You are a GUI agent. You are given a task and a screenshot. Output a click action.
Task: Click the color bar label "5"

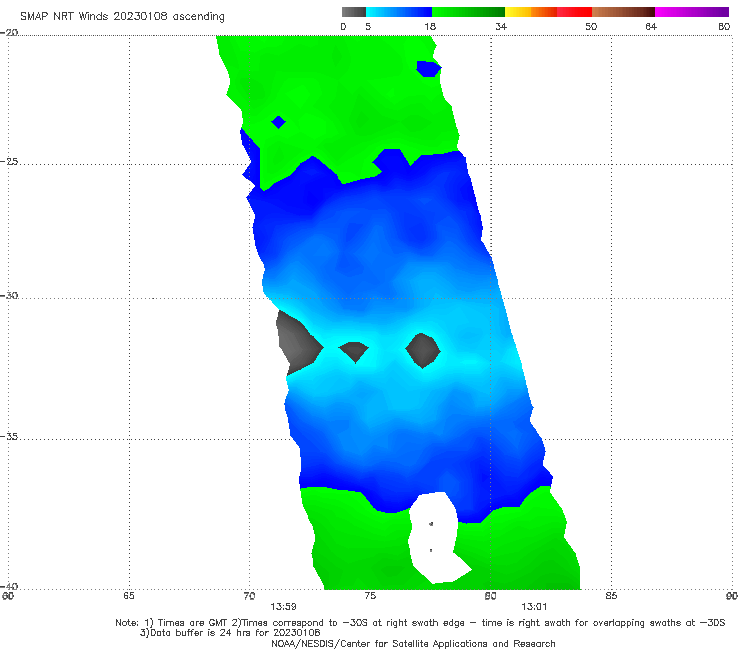[368, 26]
